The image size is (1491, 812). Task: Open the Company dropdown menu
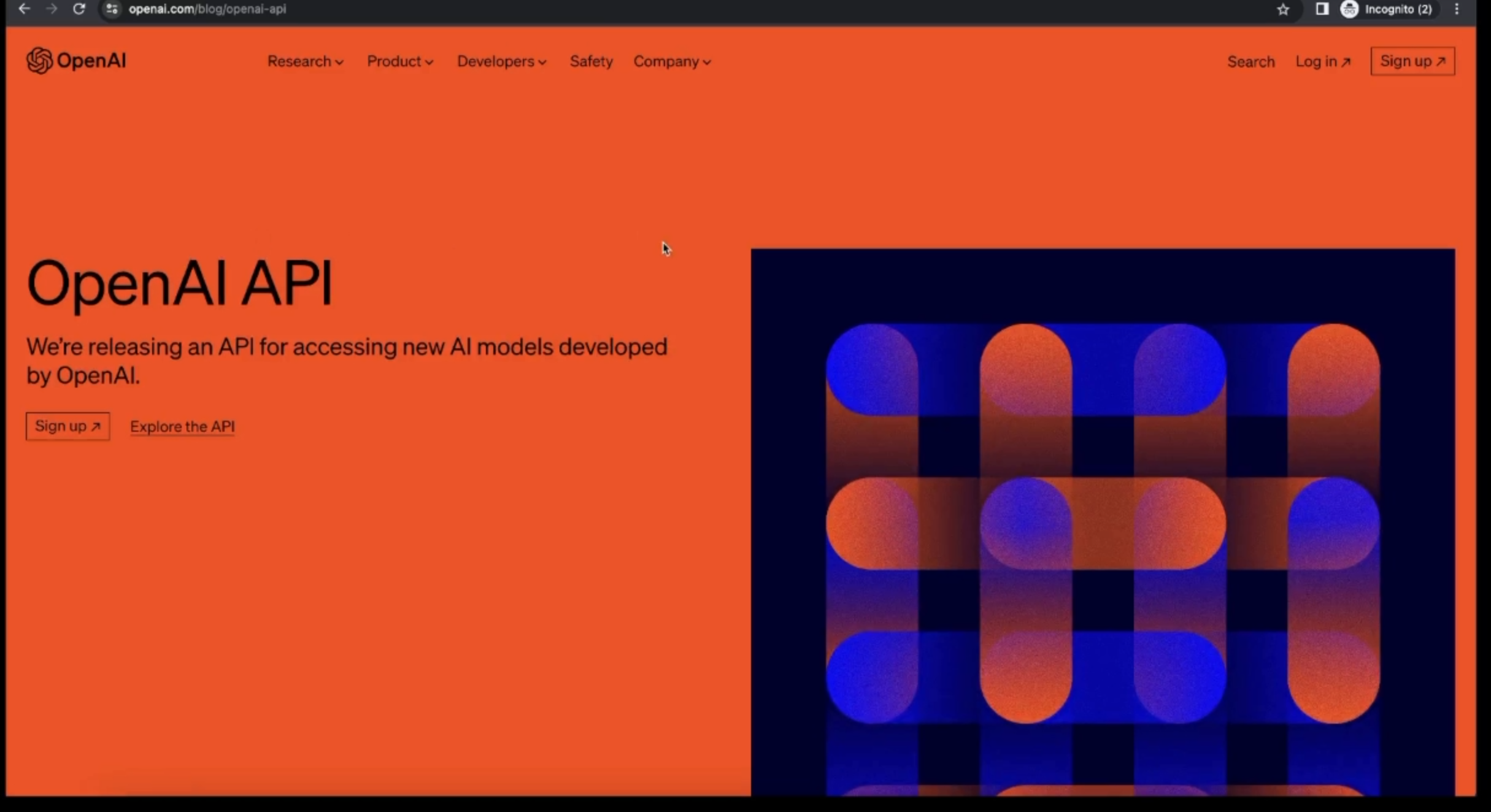pos(672,61)
